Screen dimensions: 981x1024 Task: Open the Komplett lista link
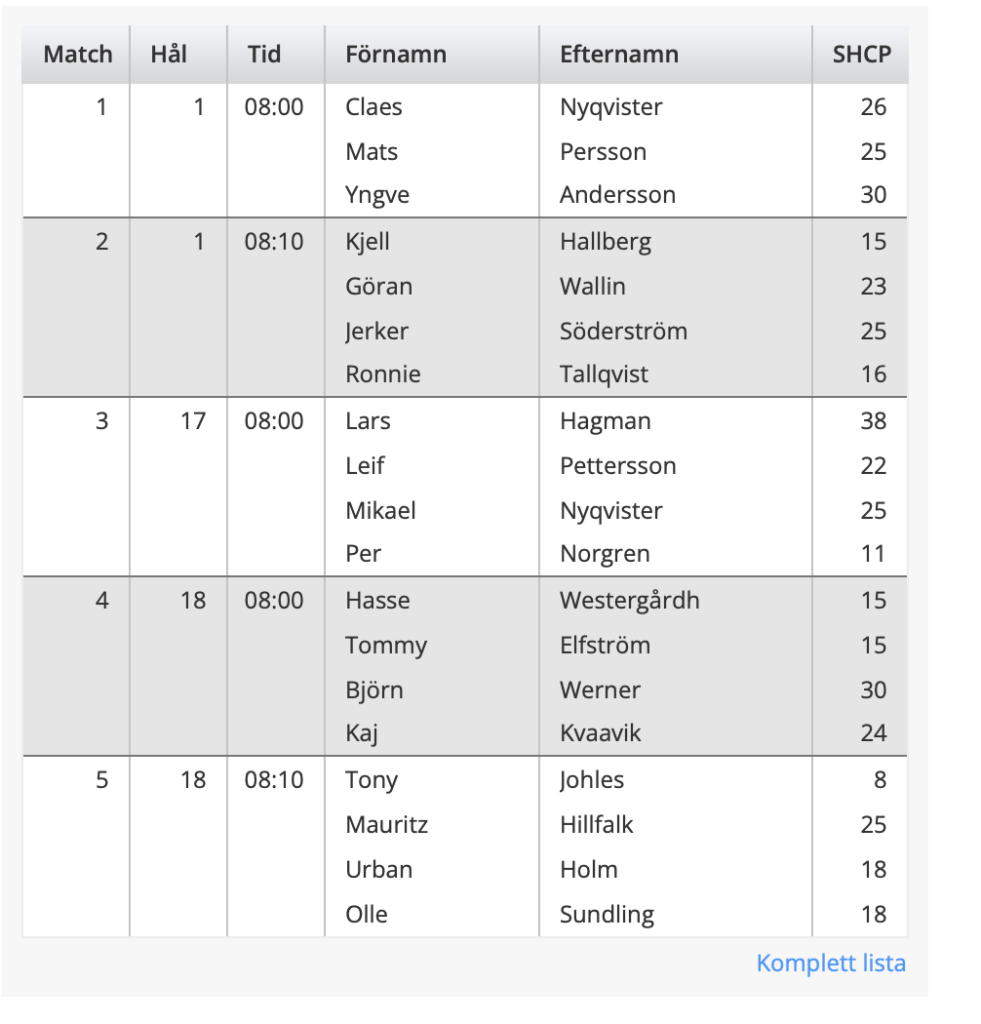coord(830,963)
